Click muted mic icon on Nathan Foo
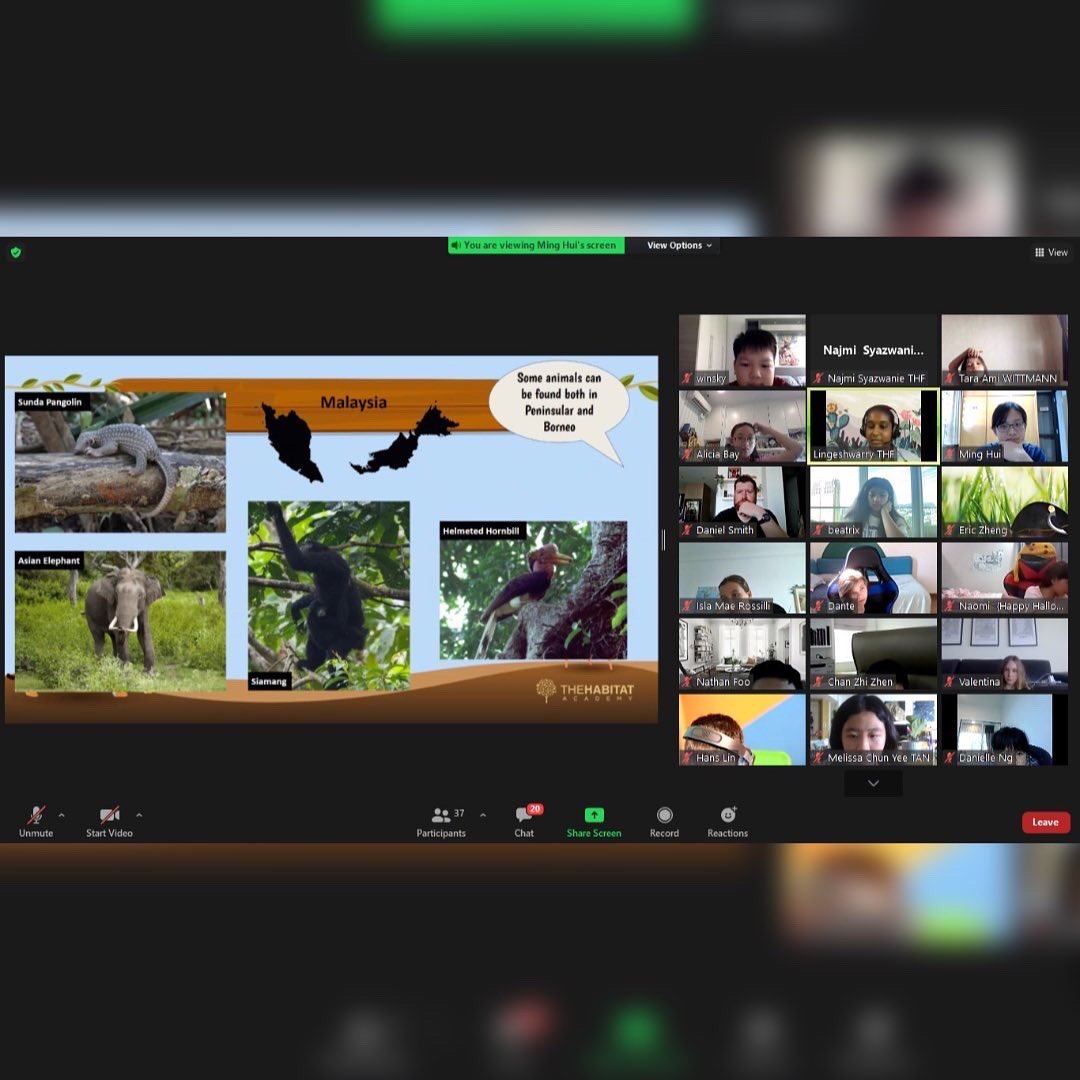This screenshot has height=1080, width=1080. (x=687, y=681)
